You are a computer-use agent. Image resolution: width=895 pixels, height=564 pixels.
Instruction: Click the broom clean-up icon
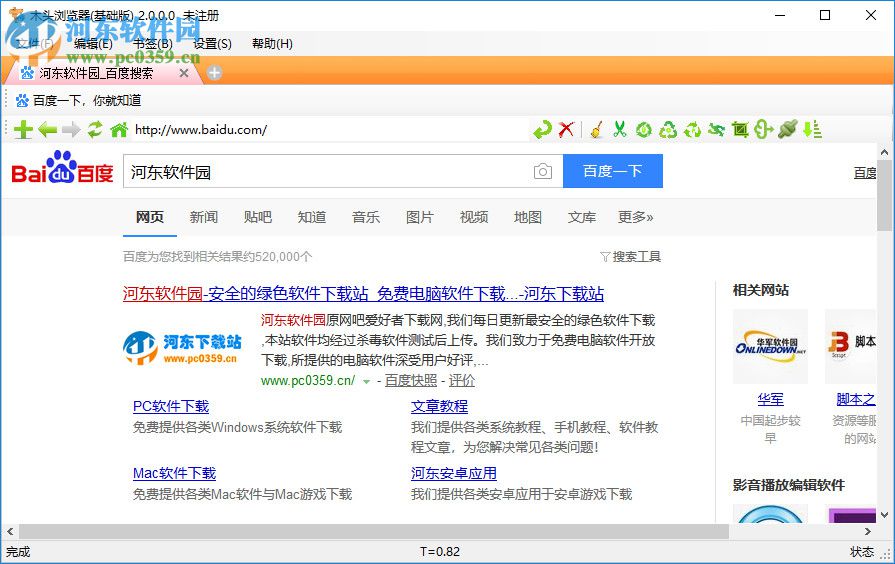(x=597, y=130)
